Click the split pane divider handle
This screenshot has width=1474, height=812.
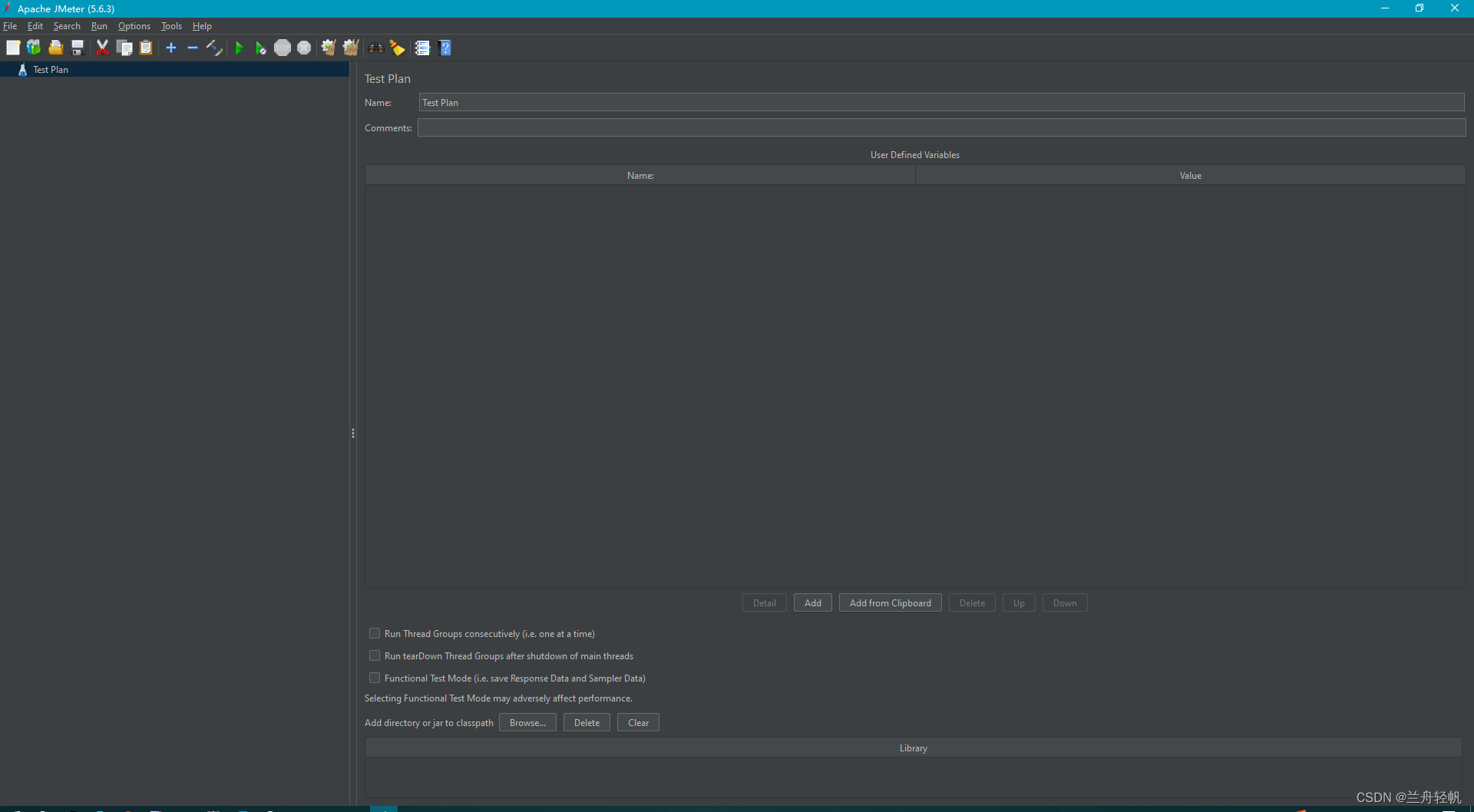352,434
